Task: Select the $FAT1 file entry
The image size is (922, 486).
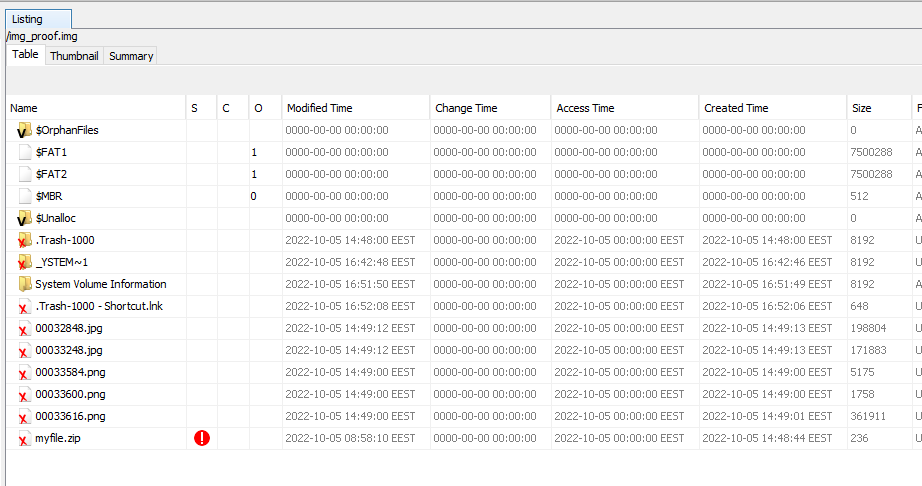Action: click(x=51, y=152)
